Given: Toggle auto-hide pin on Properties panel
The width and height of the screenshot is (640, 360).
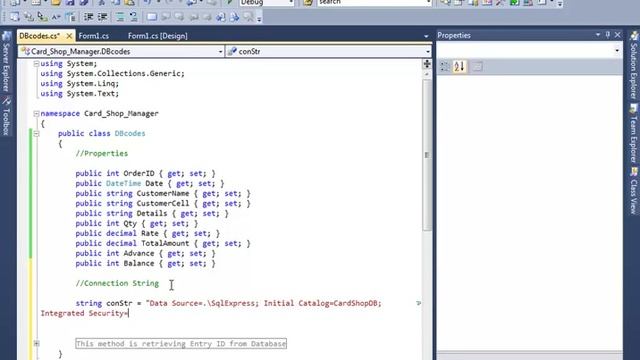Looking at the screenshot, I should click(608, 35).
